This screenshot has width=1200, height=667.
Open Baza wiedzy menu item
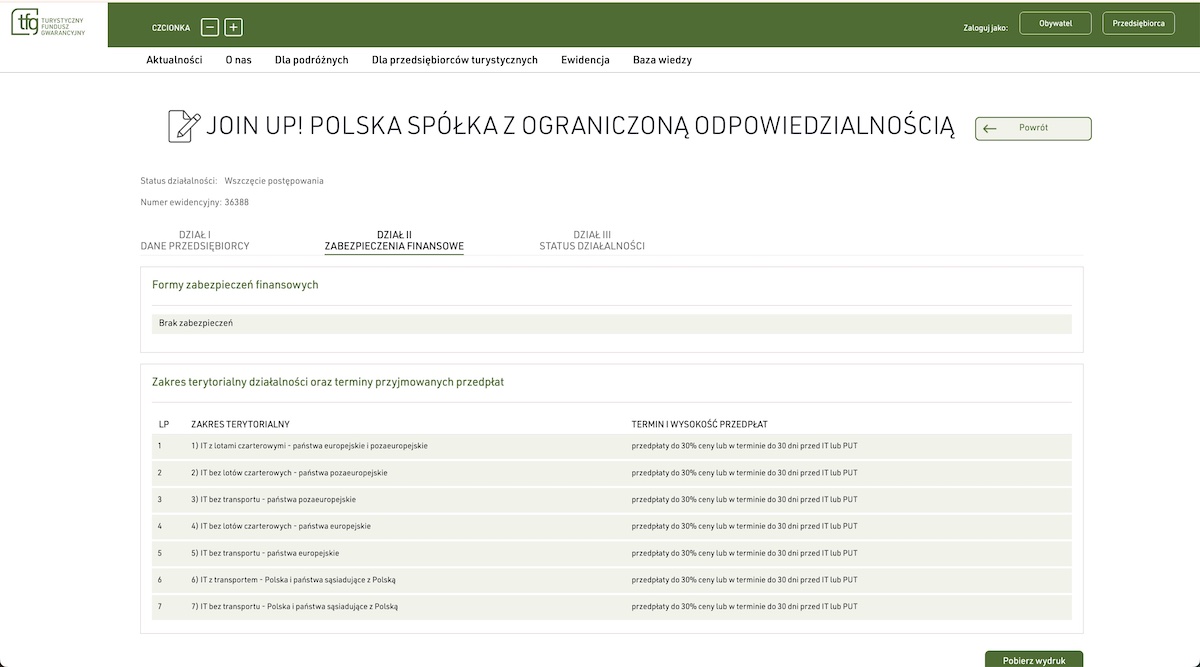[662, 60]
